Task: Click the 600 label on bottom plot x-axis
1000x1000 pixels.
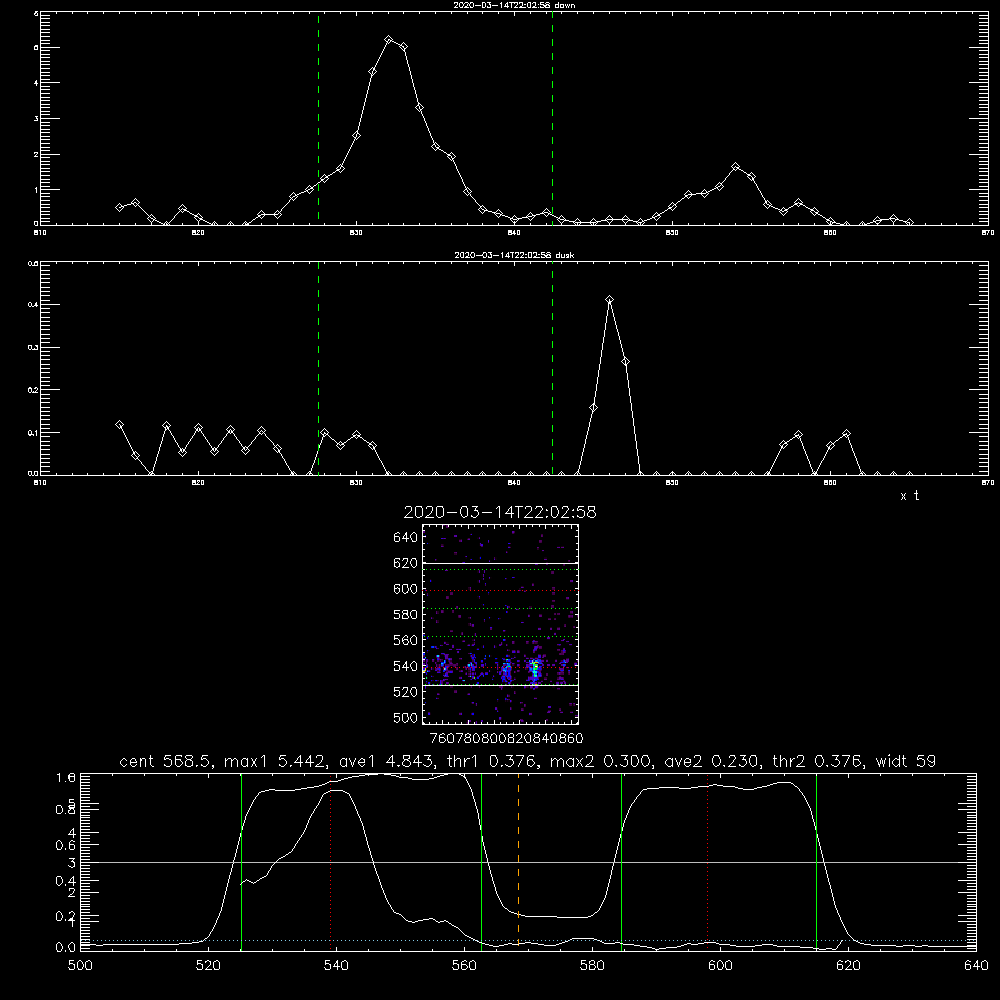Action: (x=720, y=966)
